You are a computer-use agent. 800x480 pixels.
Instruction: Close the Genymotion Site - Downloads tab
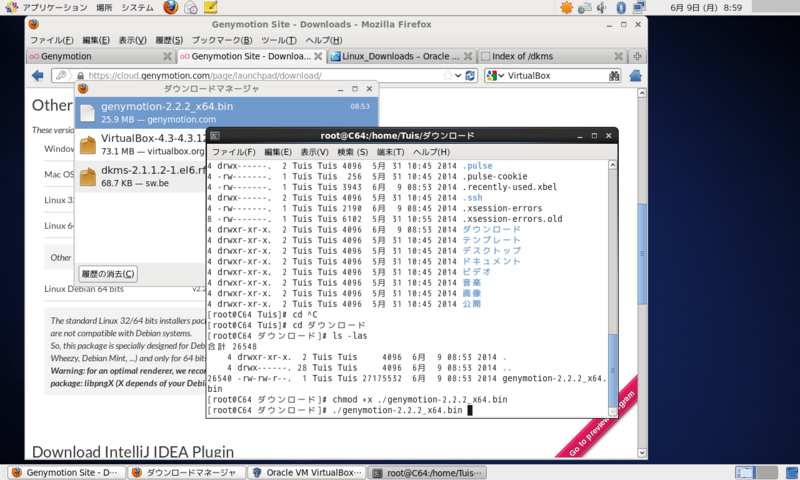click(318, 56)
